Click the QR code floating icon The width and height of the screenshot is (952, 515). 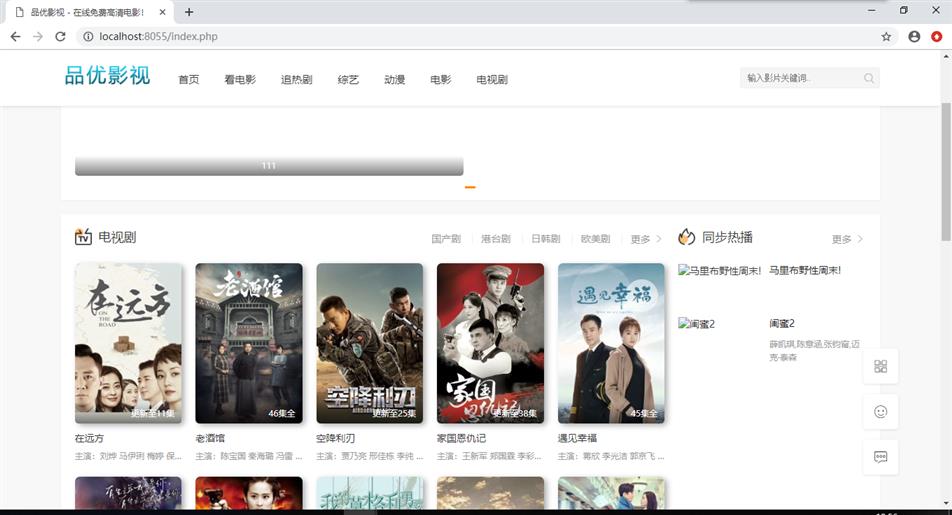(x=880, y=366)
